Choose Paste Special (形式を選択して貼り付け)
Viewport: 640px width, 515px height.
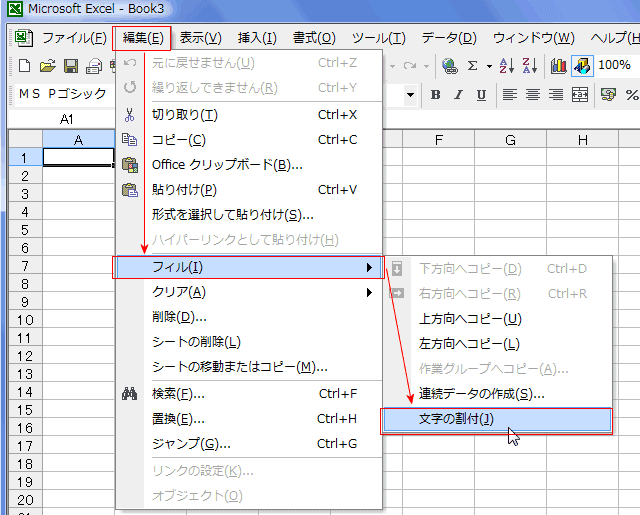tap(249, 215)
